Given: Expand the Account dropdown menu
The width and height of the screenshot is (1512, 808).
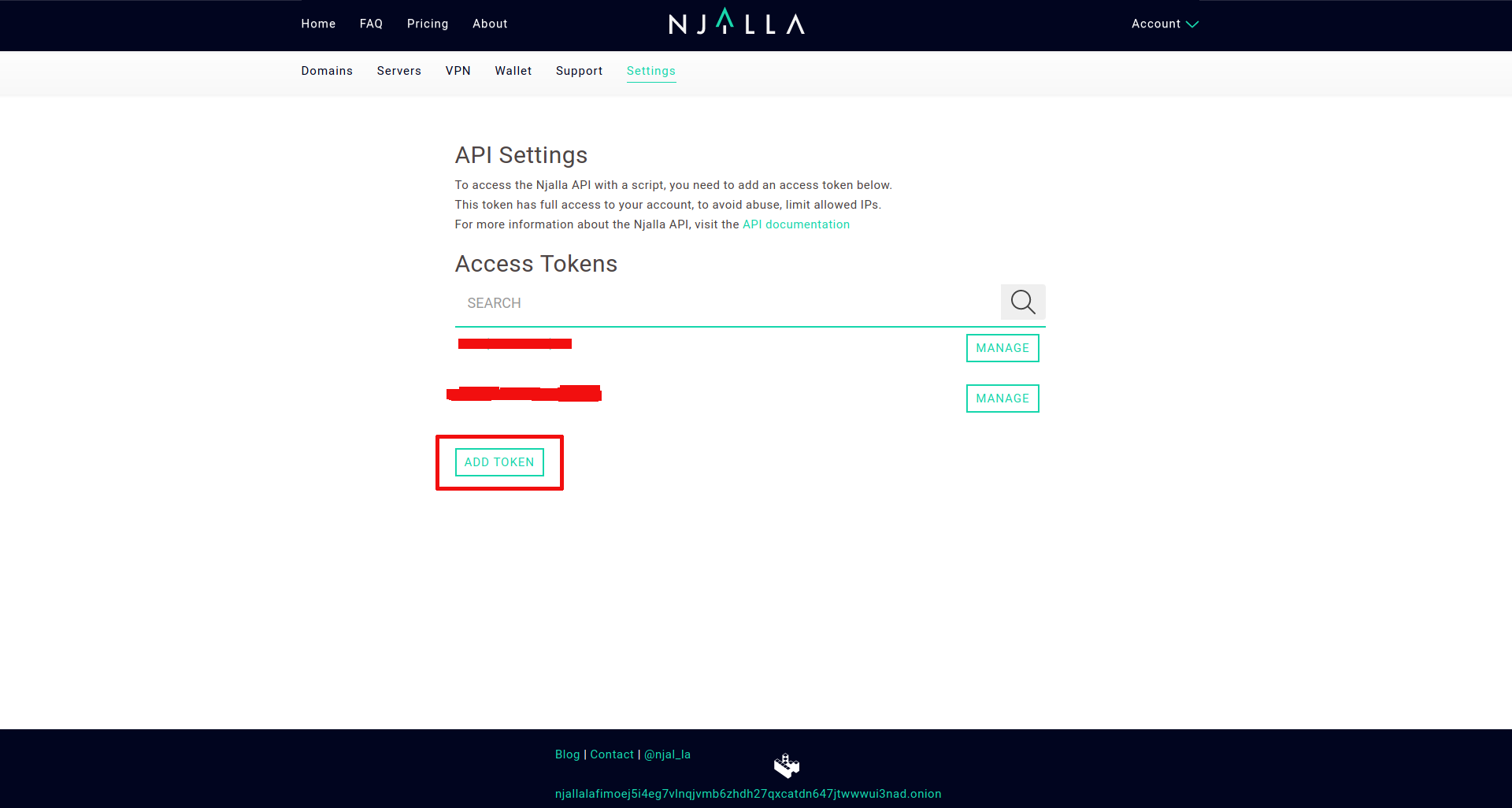Looking at the screenshot, I should click(x=1164, y=24).
